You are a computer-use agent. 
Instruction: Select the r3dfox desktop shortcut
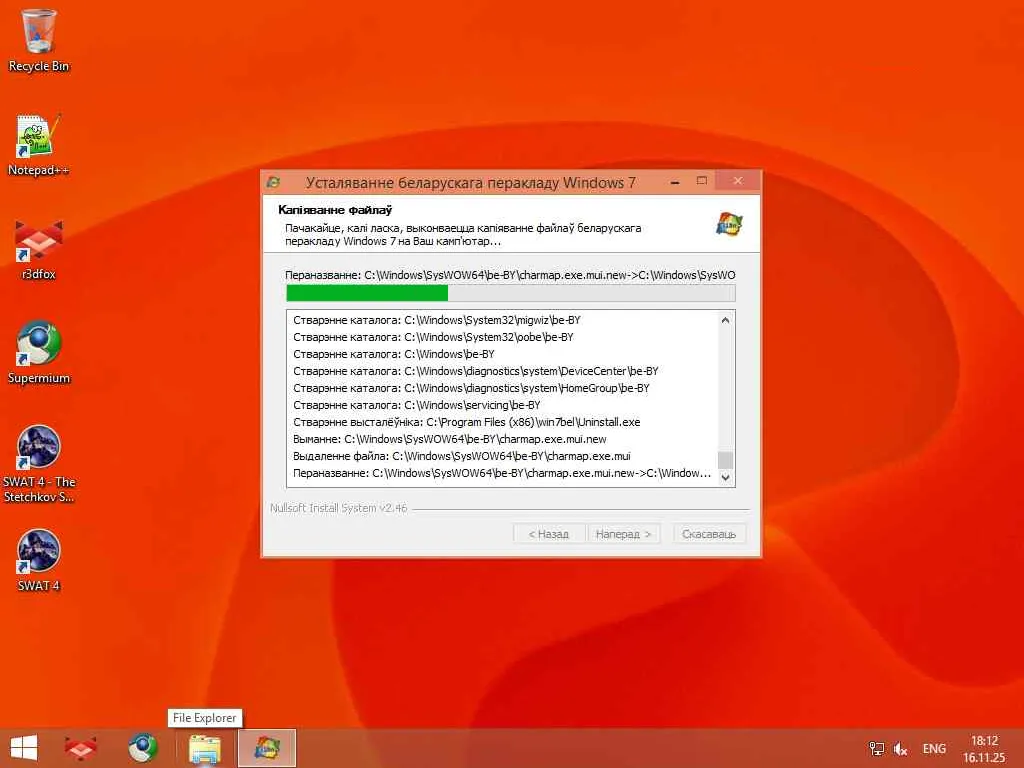point(39,249)
